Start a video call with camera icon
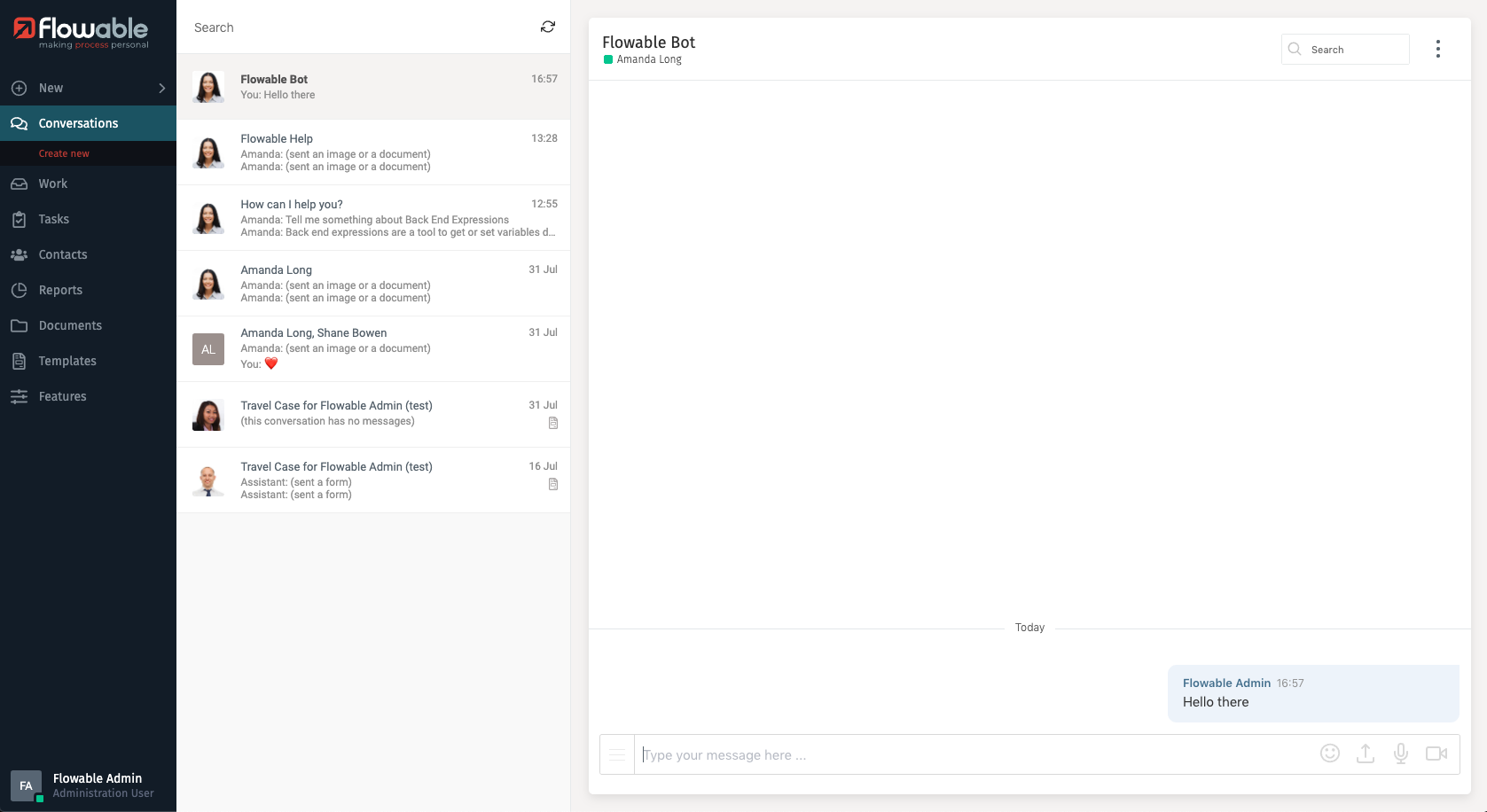1487x812 pixels. 1436,753
